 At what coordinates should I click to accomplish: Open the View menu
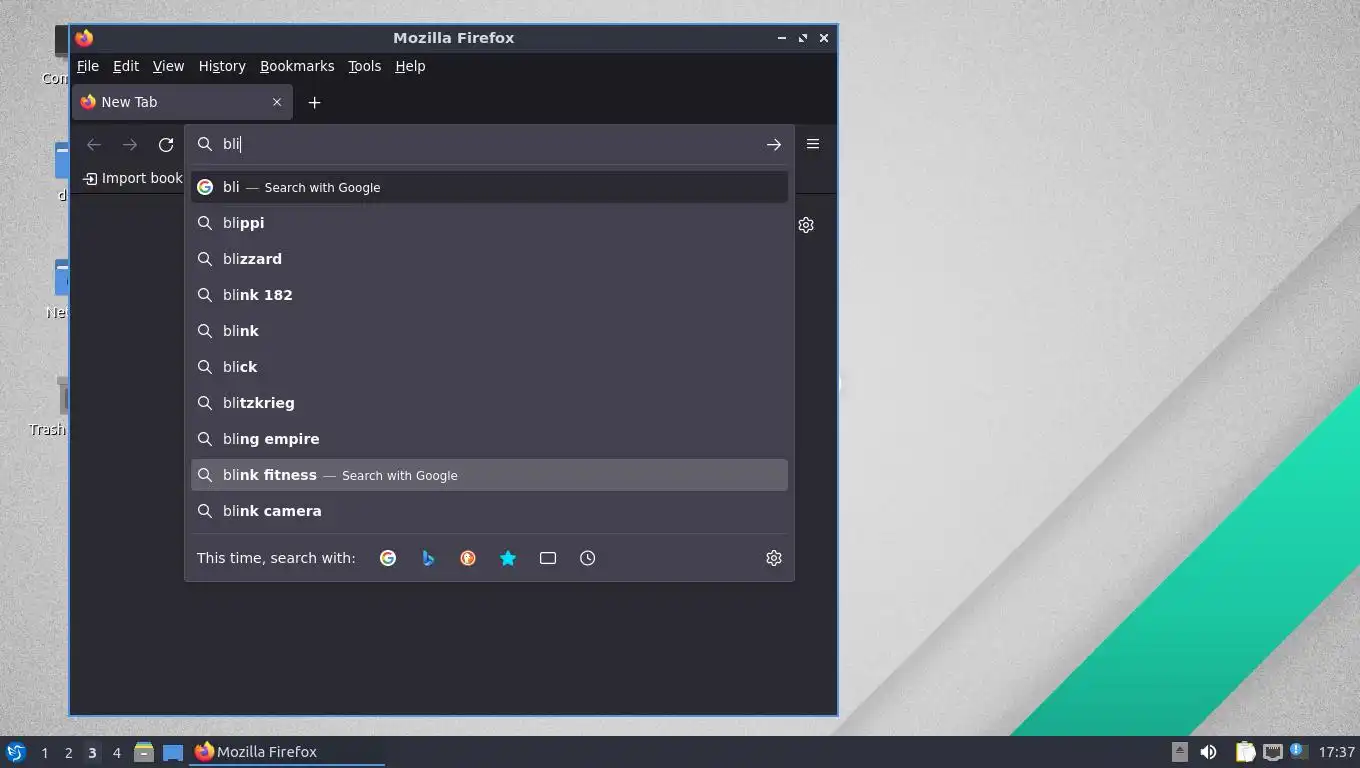click(x=168, y=66)
